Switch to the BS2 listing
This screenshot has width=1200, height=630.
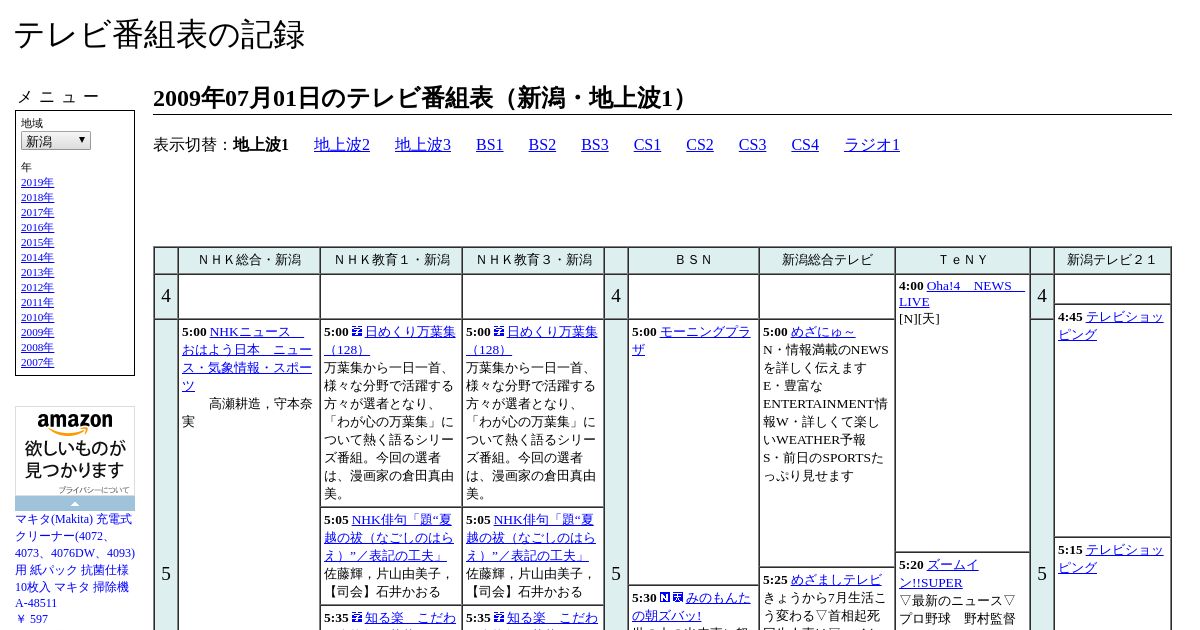(542, 145)
